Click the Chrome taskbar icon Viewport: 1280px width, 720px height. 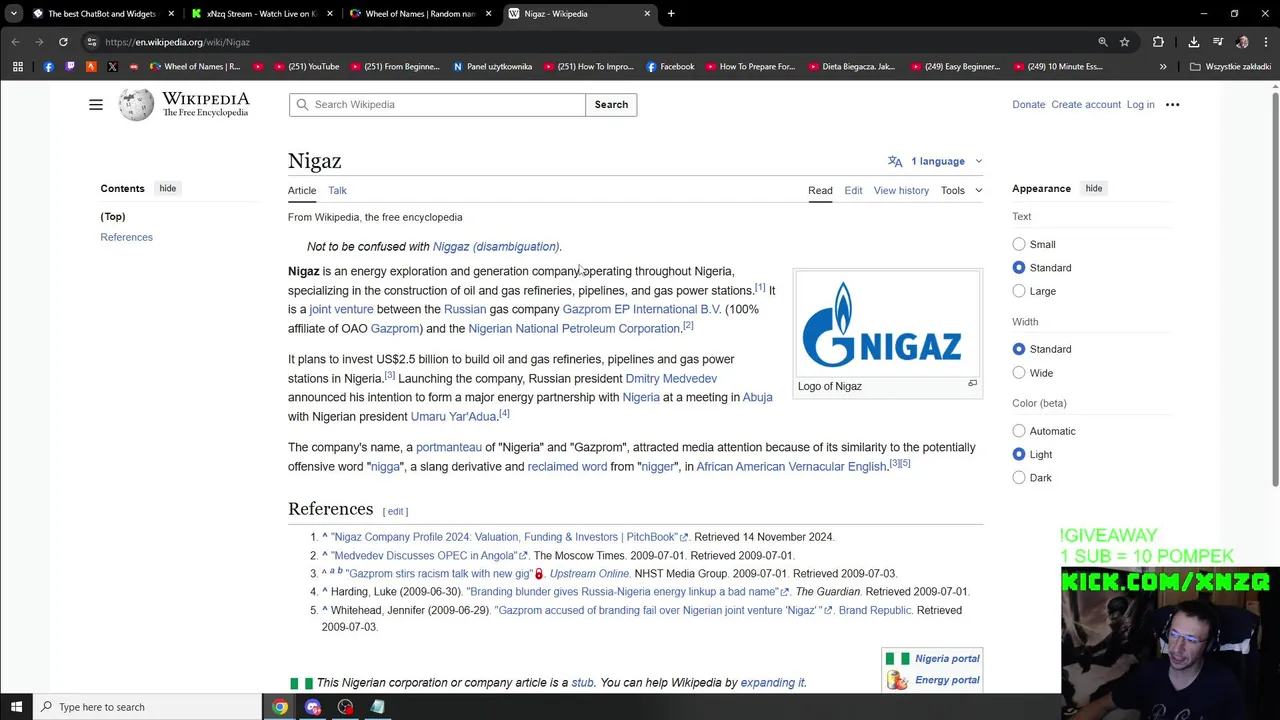click(x=280, y=707)
